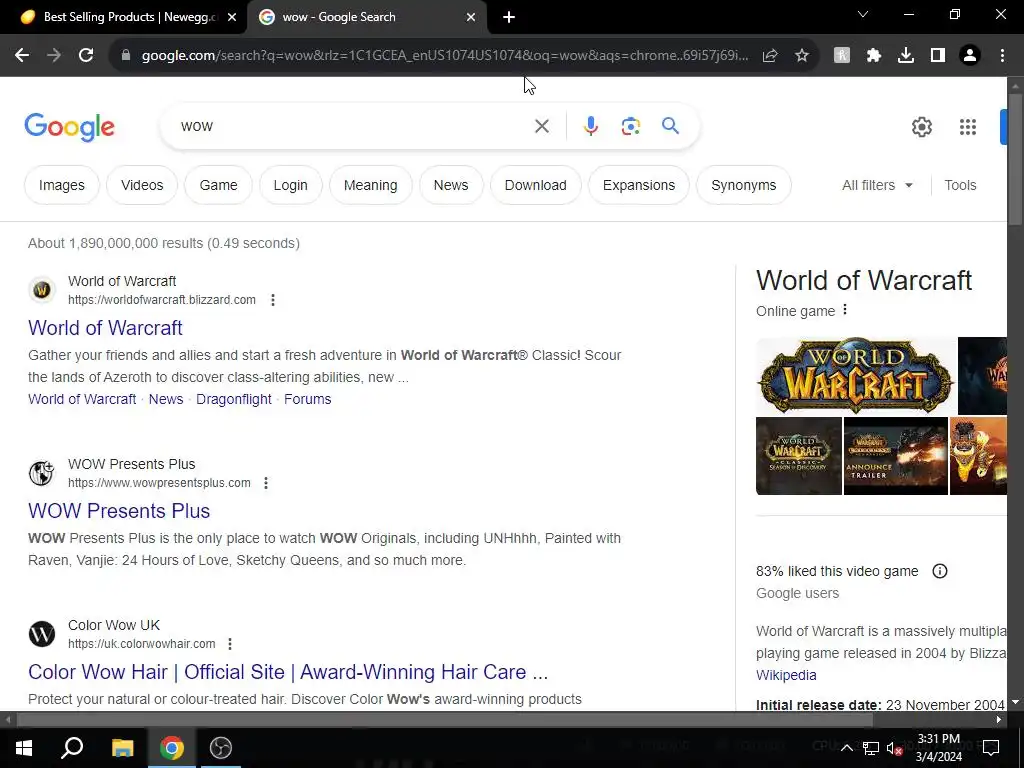
Task: Switch to the Newegg Best Selling Products tab
Action: (124, 17)
